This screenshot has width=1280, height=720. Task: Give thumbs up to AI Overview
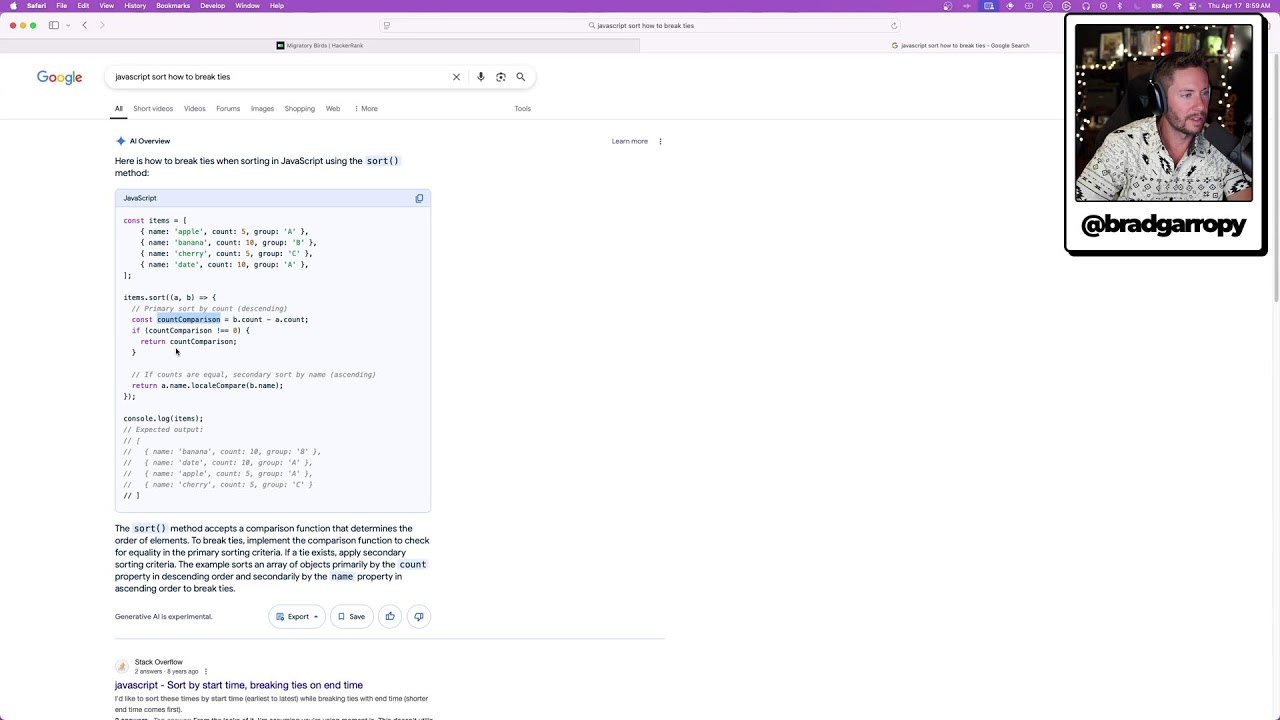point(390,617)
